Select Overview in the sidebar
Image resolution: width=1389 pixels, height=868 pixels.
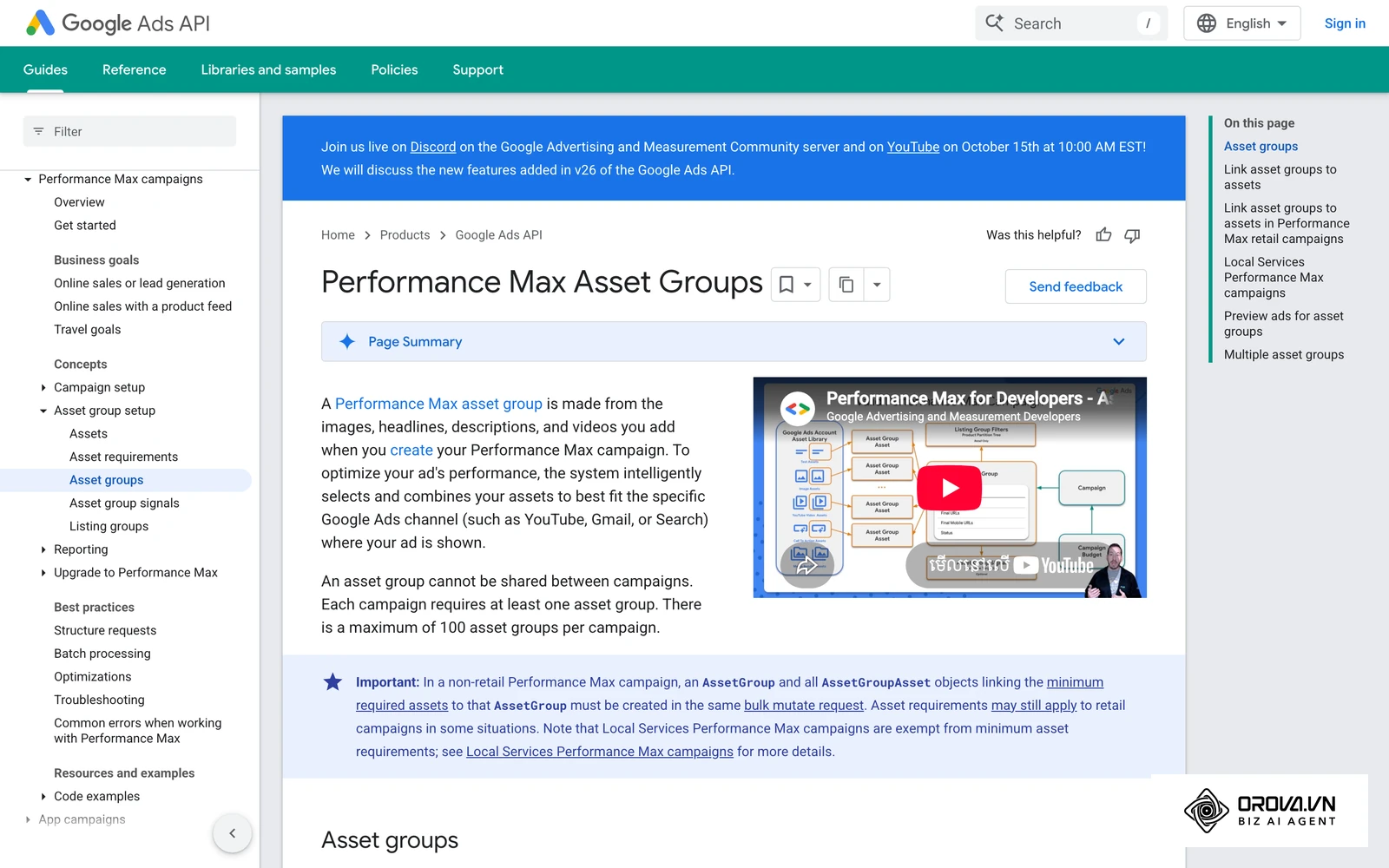(x=79, y=202)
